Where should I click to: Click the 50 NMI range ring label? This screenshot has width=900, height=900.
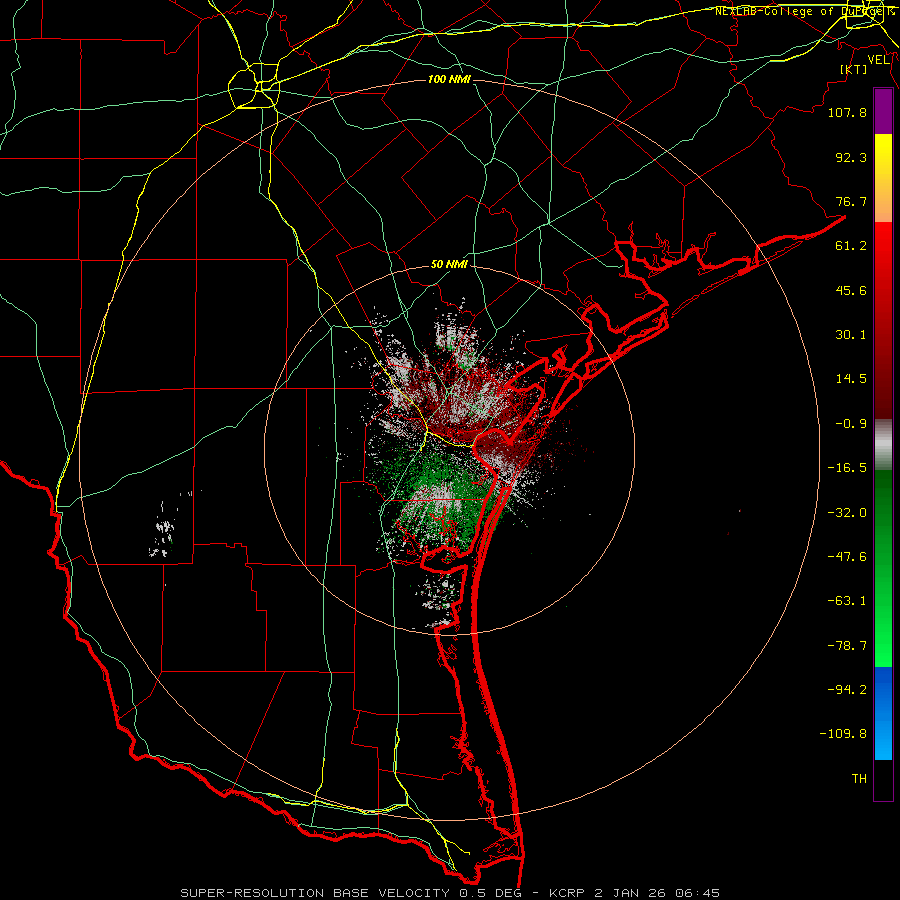(449, 265)
